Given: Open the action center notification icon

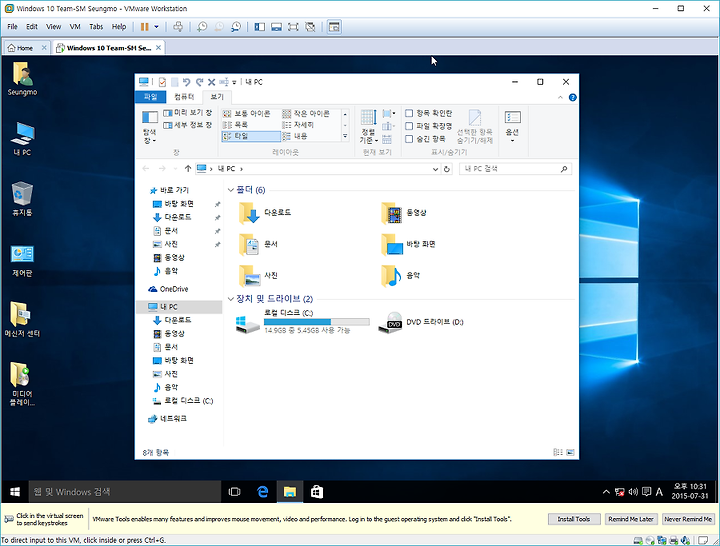Looking at the screenshot, I should click(647, 492).
